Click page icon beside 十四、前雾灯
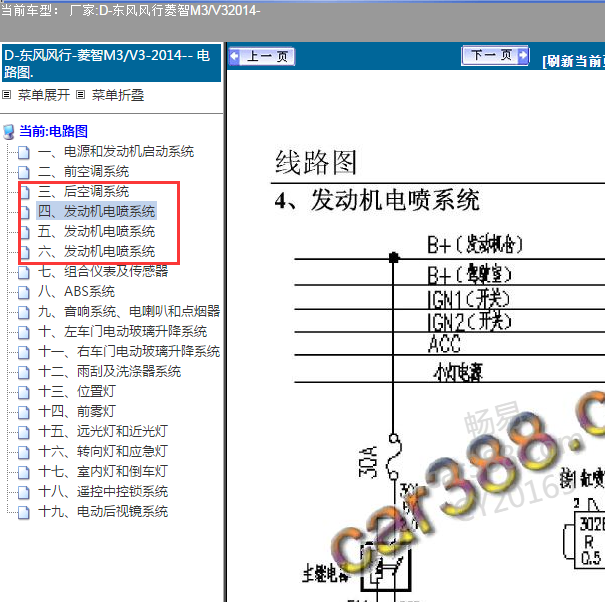 (x=25, y=412)
